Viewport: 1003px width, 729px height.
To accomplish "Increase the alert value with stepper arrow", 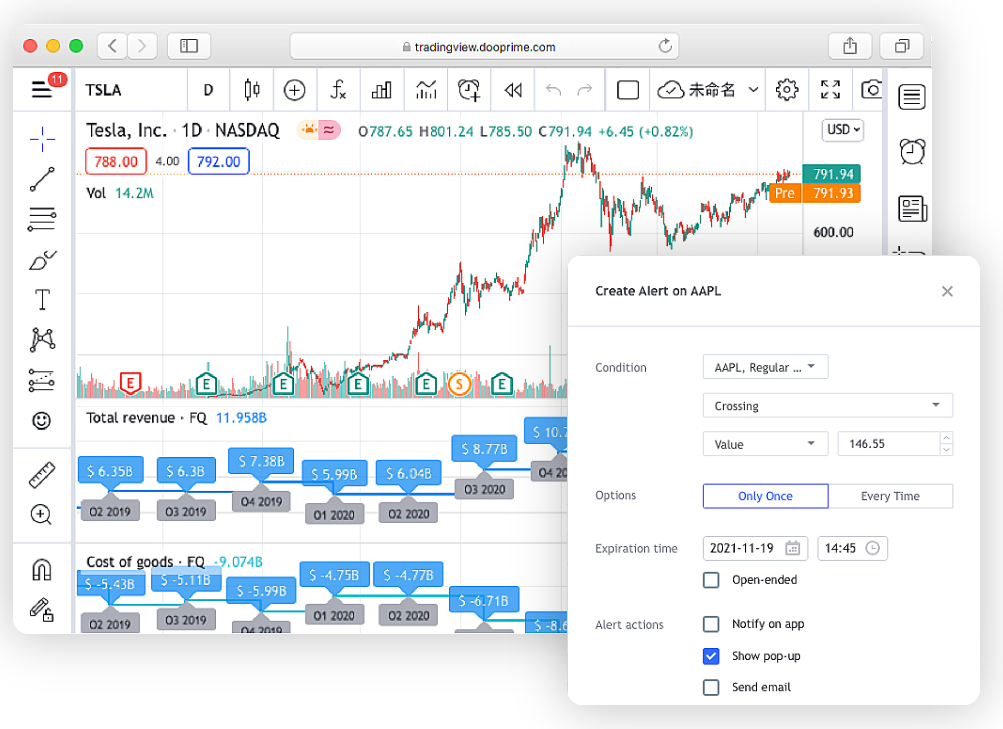I will click(x=947, y=438).
